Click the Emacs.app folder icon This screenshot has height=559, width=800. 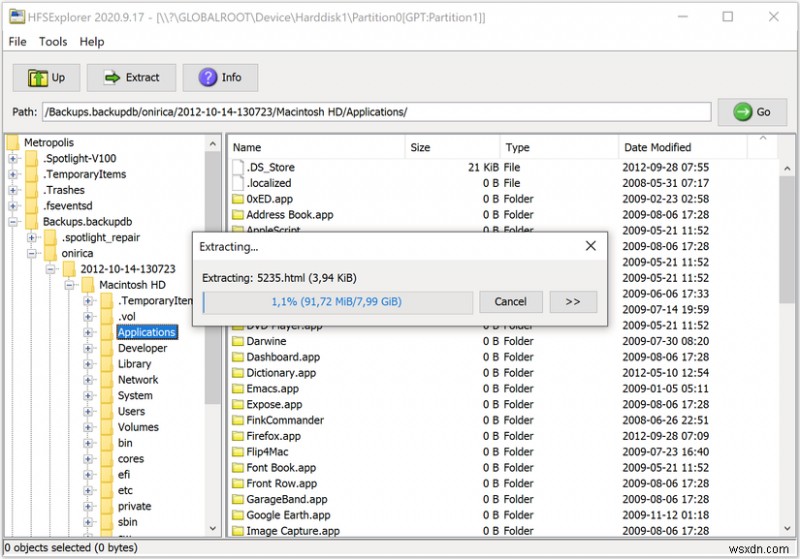(238, 389)
